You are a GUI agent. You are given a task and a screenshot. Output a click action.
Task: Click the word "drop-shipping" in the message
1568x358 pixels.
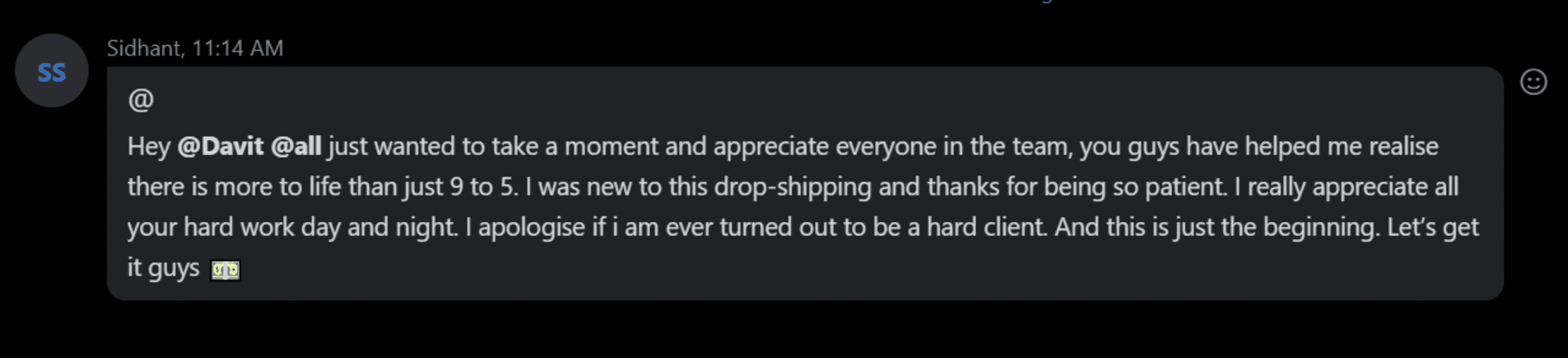pos(792,187)
